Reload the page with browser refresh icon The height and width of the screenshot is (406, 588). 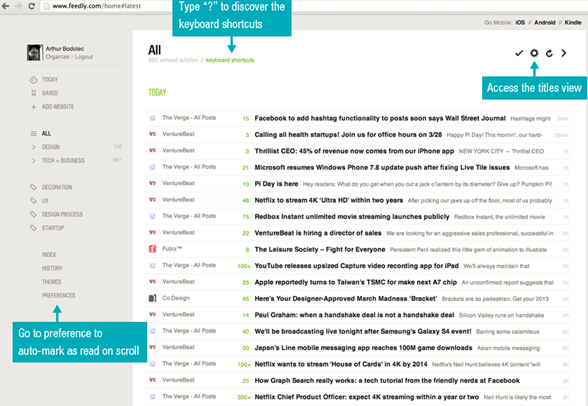point(32,6)
